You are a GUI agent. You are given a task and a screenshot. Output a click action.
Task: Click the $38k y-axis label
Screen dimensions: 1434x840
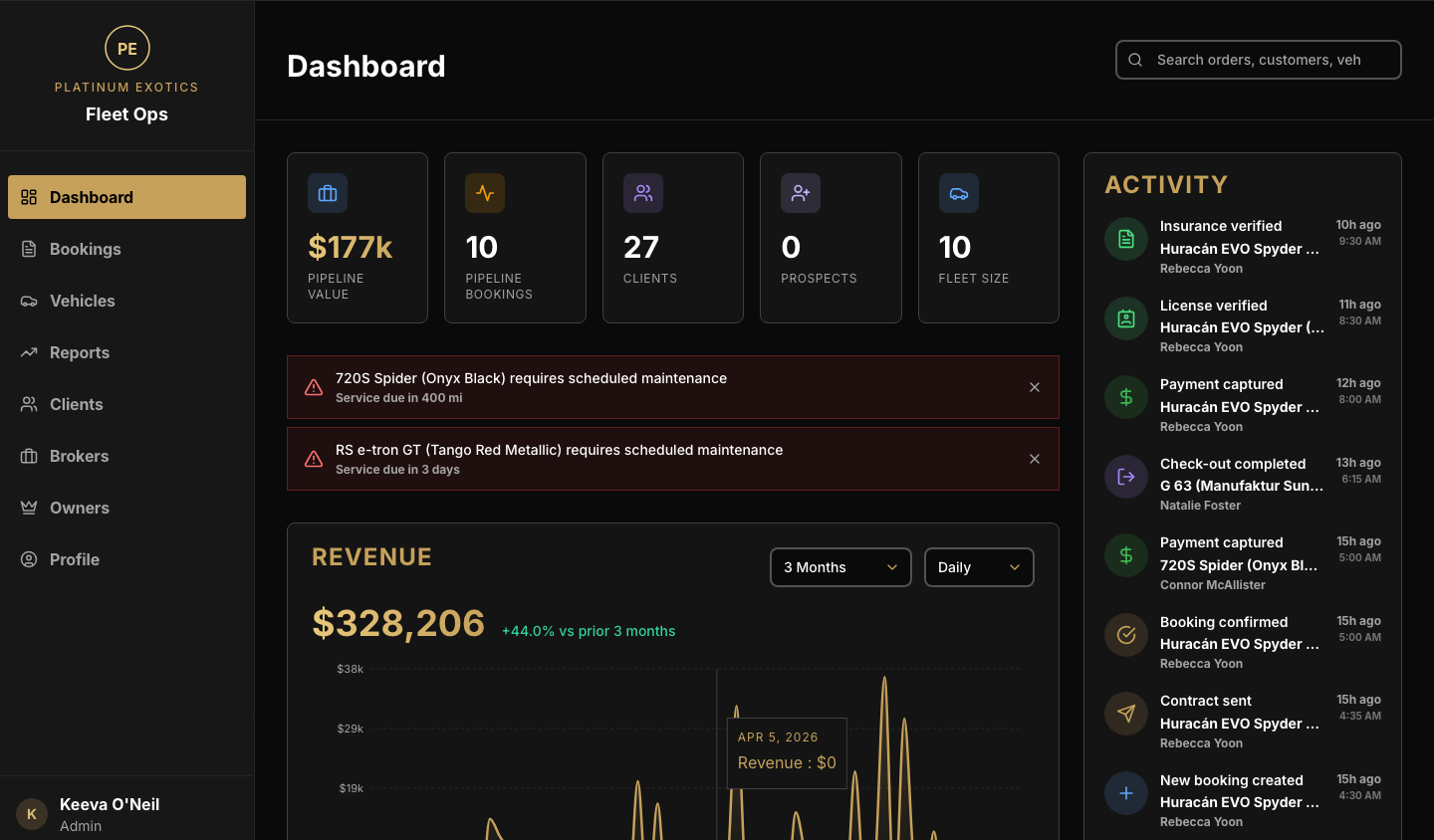pos(351,669)
